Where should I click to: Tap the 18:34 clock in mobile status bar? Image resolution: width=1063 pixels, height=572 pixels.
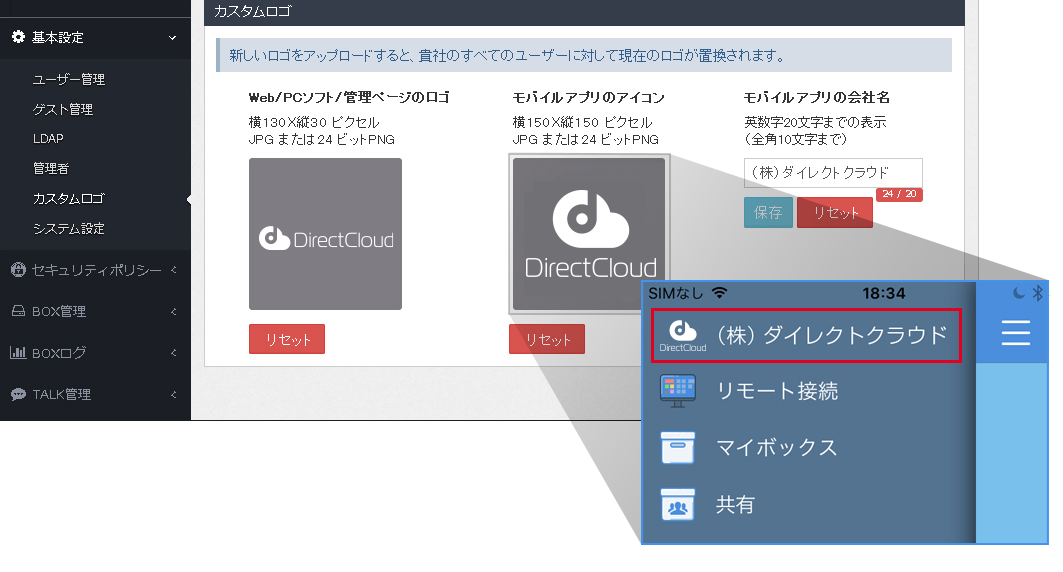[x=883, y=293]
